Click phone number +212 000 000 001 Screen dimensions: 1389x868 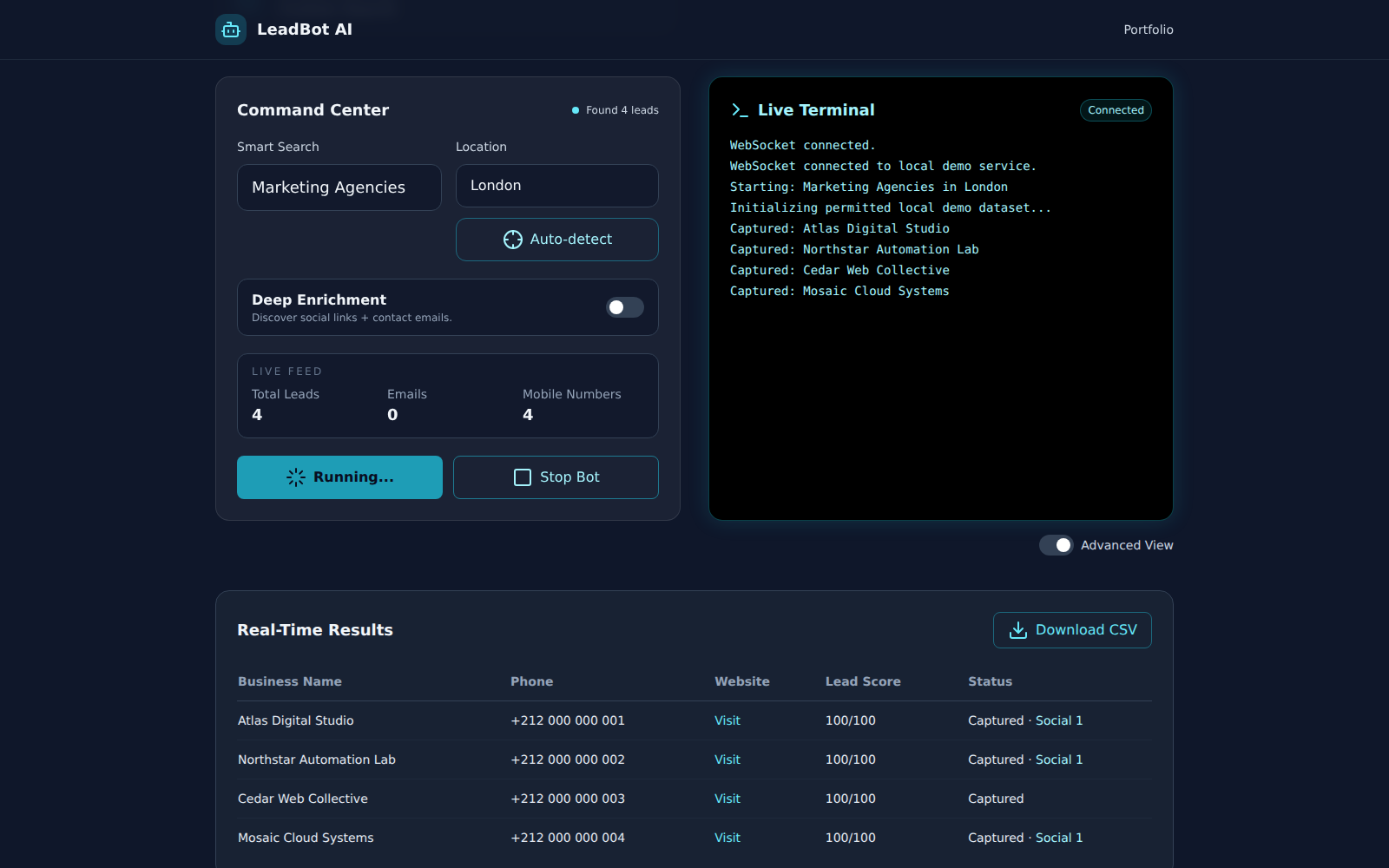click(568, 720)
